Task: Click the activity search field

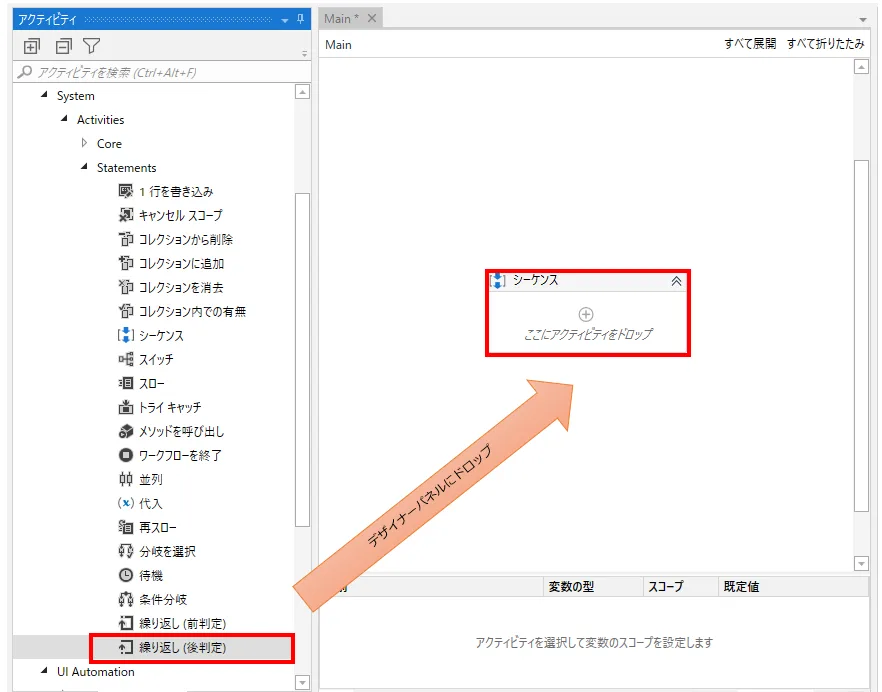Action: [160, 72]
